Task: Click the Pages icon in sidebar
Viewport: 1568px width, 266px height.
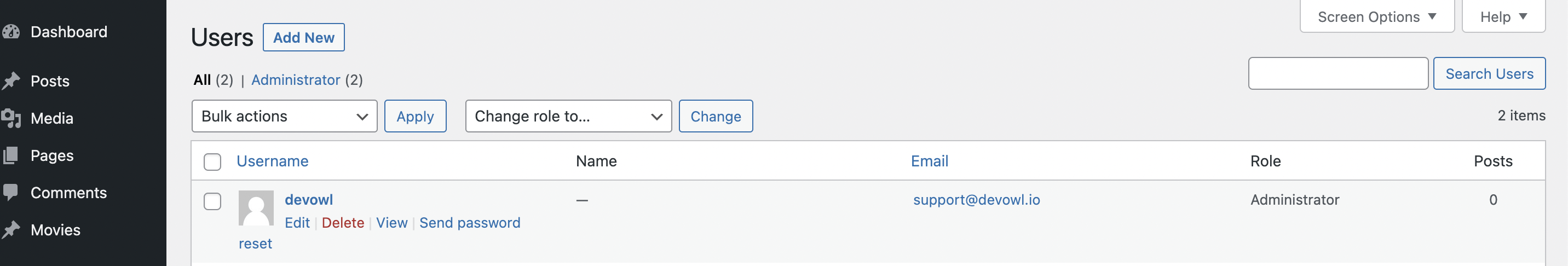Action: pyautogui.click(x=10, y=156)
